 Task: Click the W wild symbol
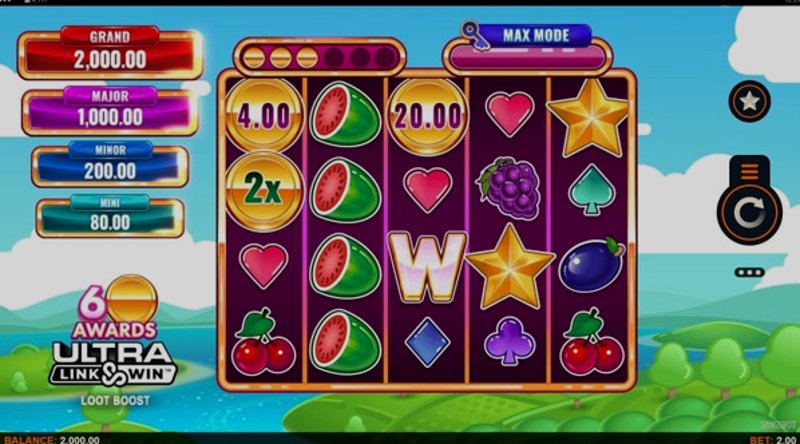(x=427, y=265)
